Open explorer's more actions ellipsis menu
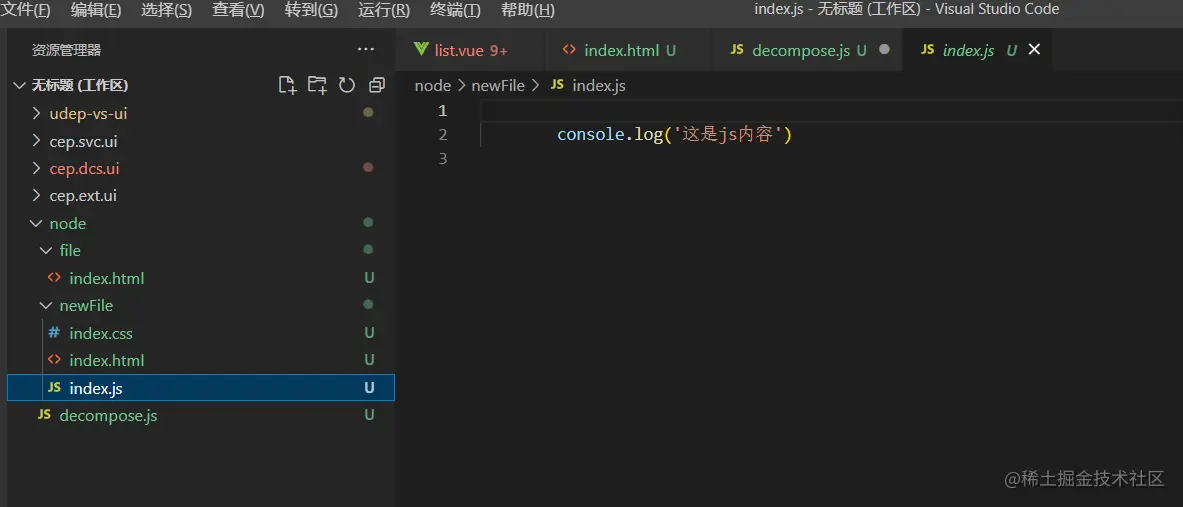Image resolution: width=1183 pixels, height=507 pixels. 366,50
